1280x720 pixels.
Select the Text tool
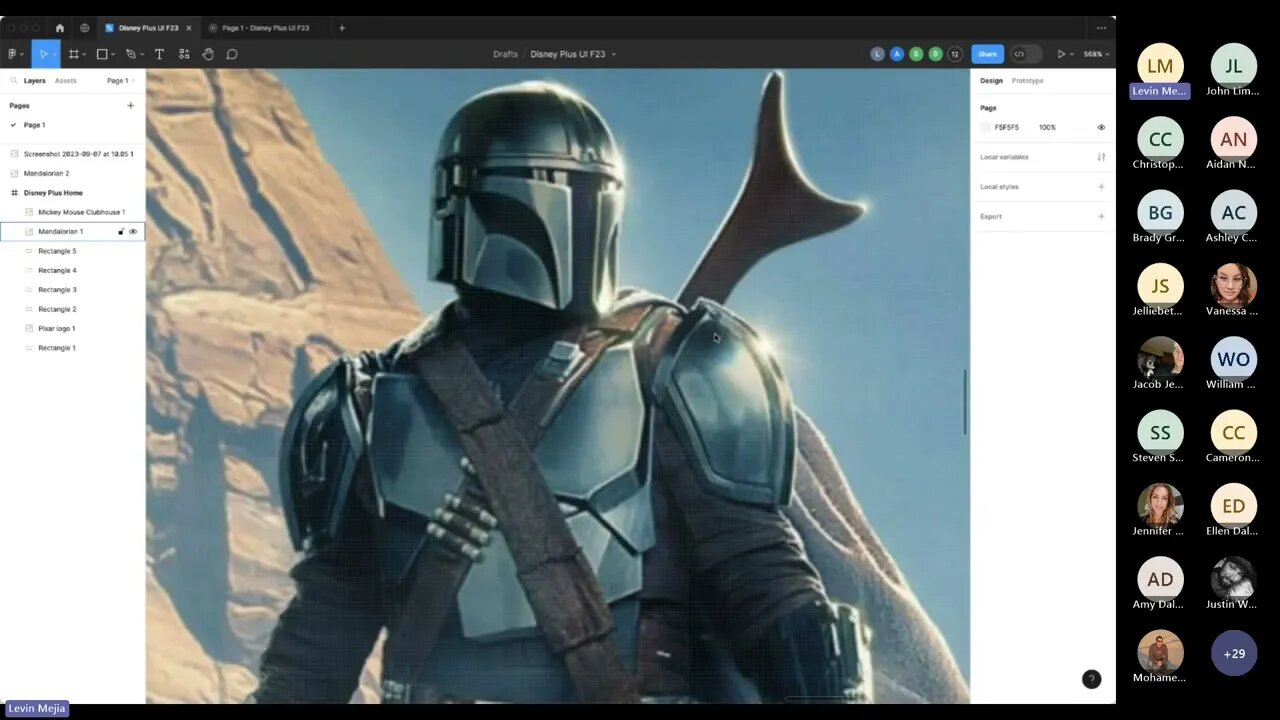159,54
